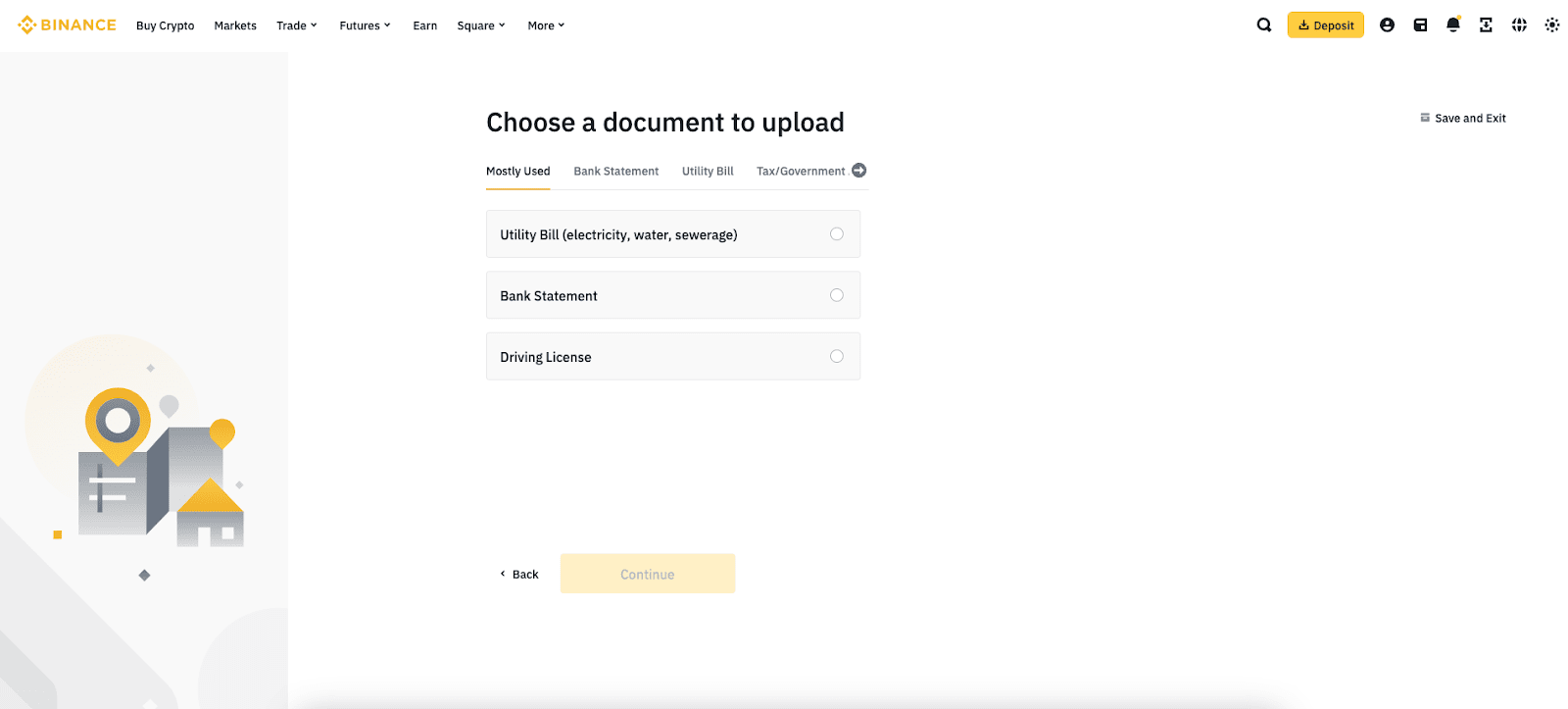Show notifications via the bell icon

[1453, 25]
